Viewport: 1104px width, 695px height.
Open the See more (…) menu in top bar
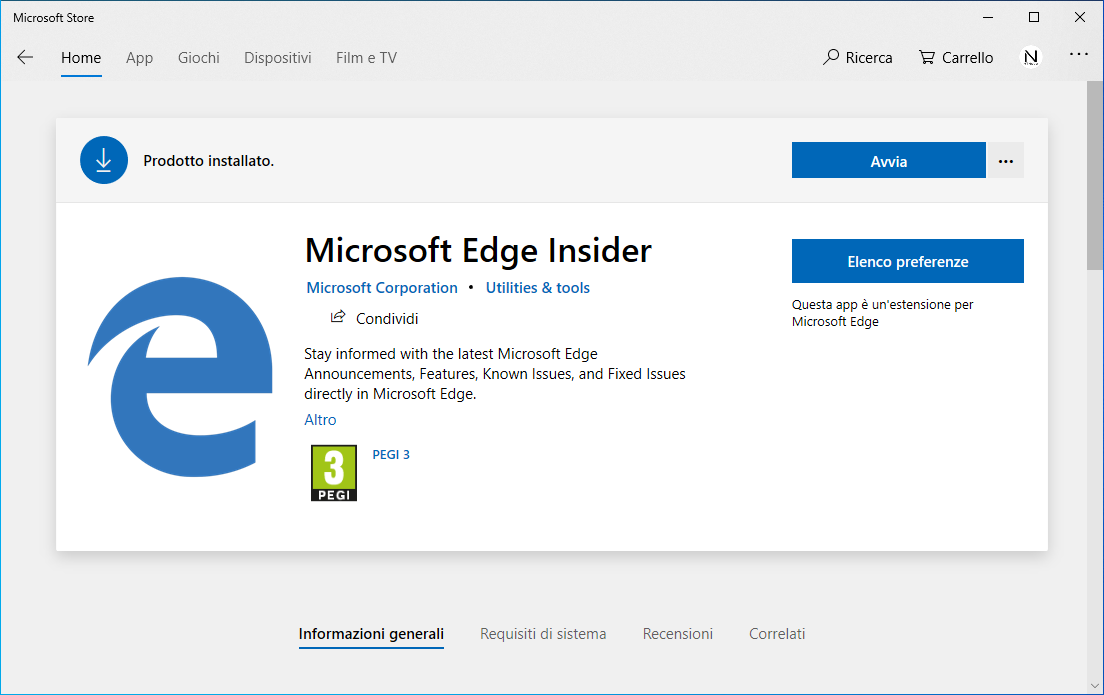(1078, 57)
